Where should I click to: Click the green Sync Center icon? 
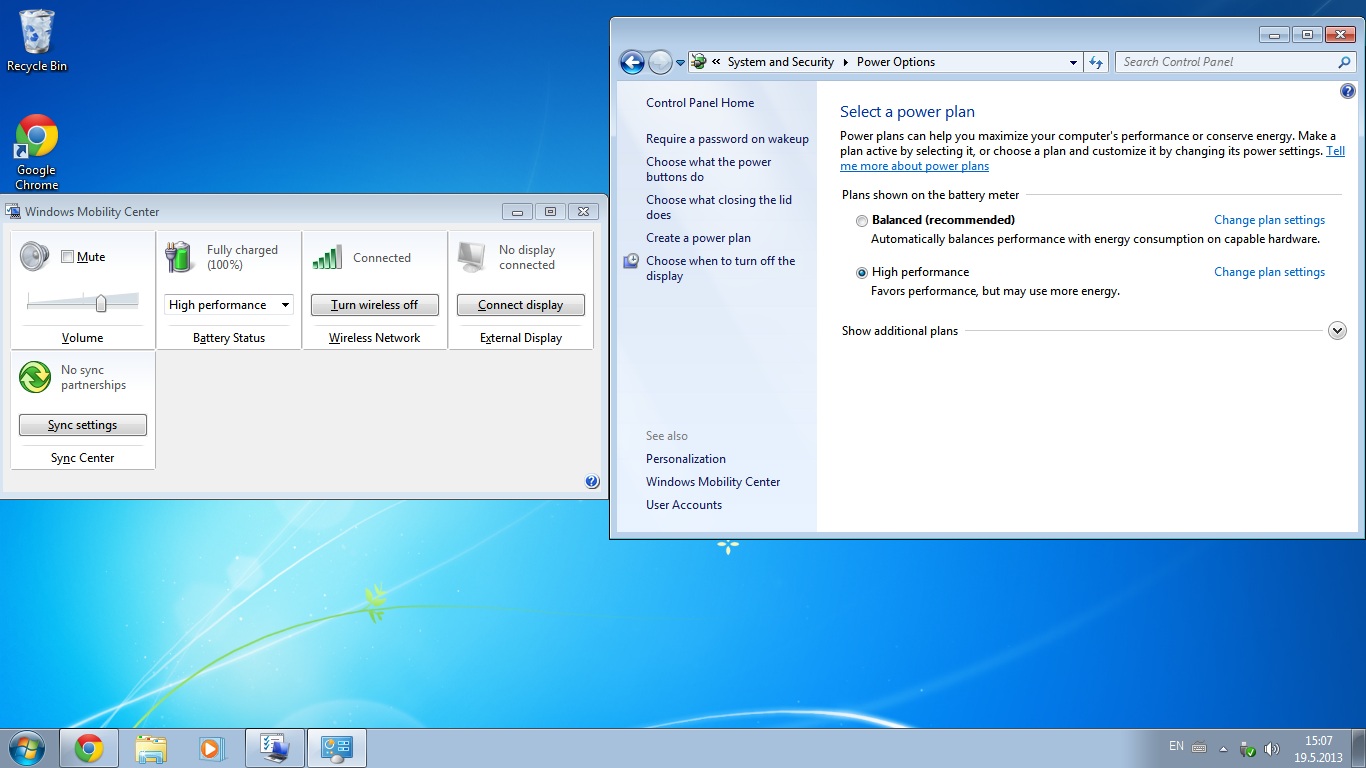pos(35,377)
